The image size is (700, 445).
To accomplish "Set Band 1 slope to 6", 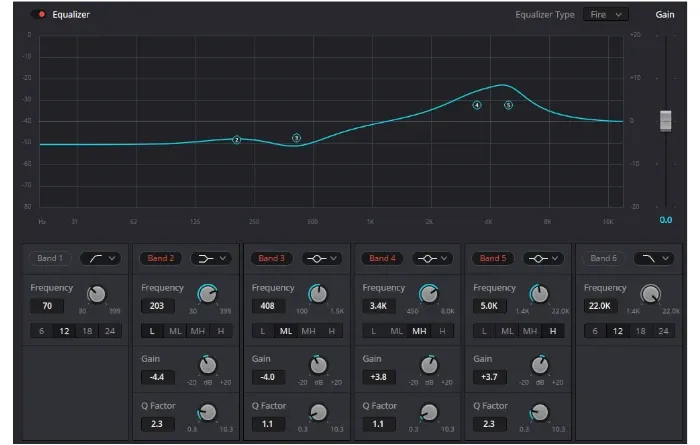I will [42, 331].
